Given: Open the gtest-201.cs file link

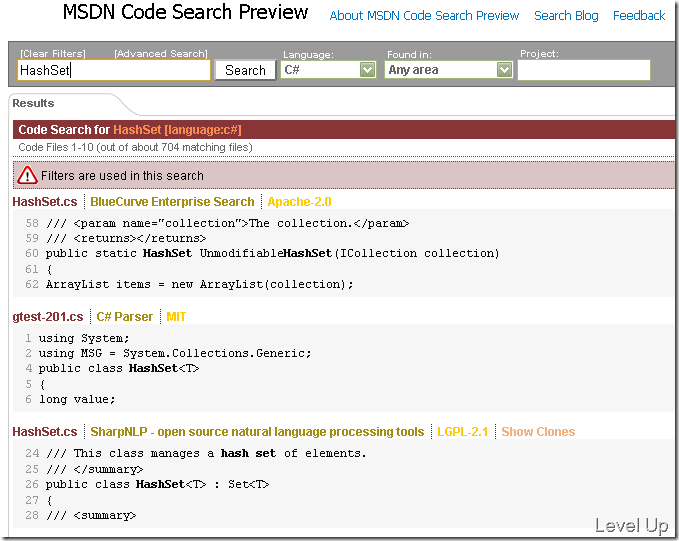Looking at the screenshot, I should [48, 317].
